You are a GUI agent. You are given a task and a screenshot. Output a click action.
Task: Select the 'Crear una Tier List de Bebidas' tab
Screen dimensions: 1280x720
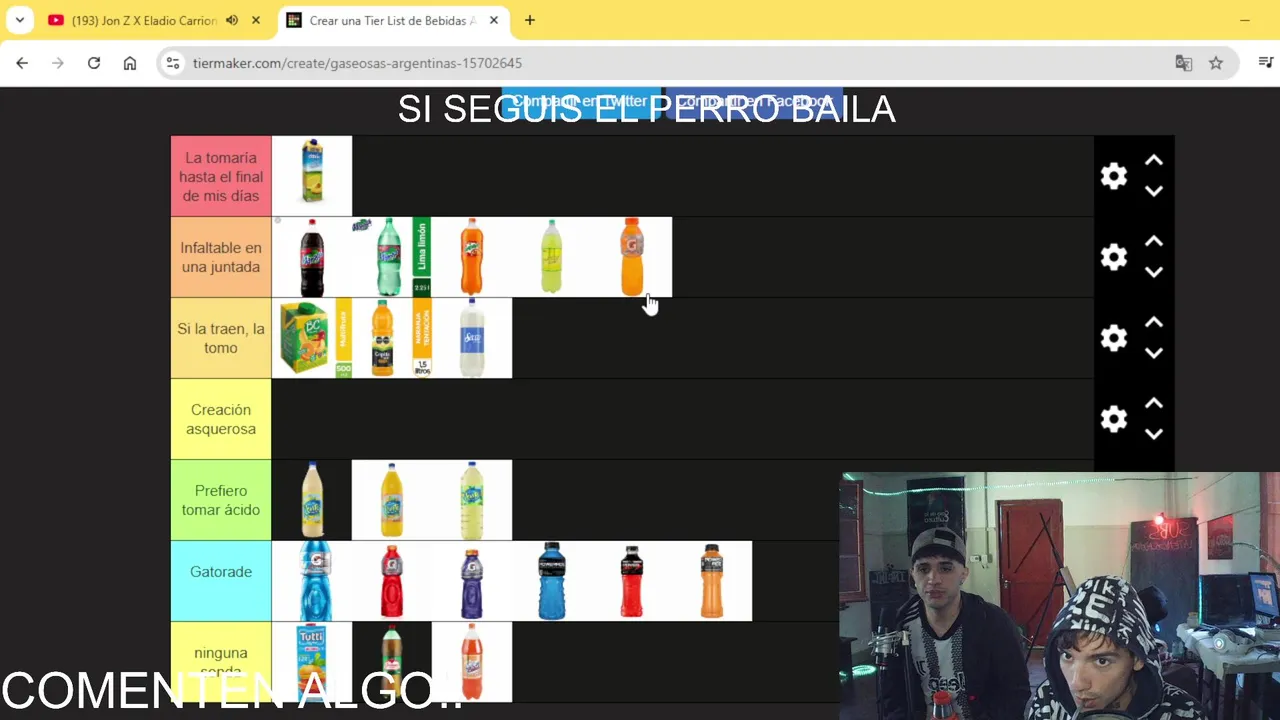click(x=393, y=20)
